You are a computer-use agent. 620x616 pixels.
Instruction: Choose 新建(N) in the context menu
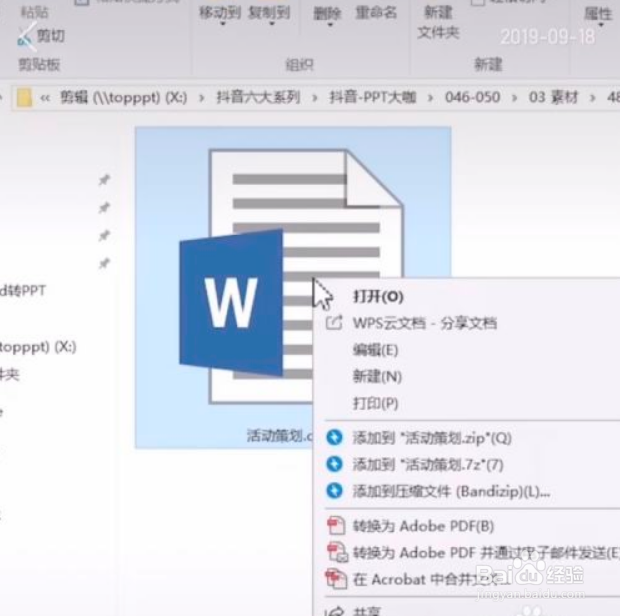click(377, 376)
